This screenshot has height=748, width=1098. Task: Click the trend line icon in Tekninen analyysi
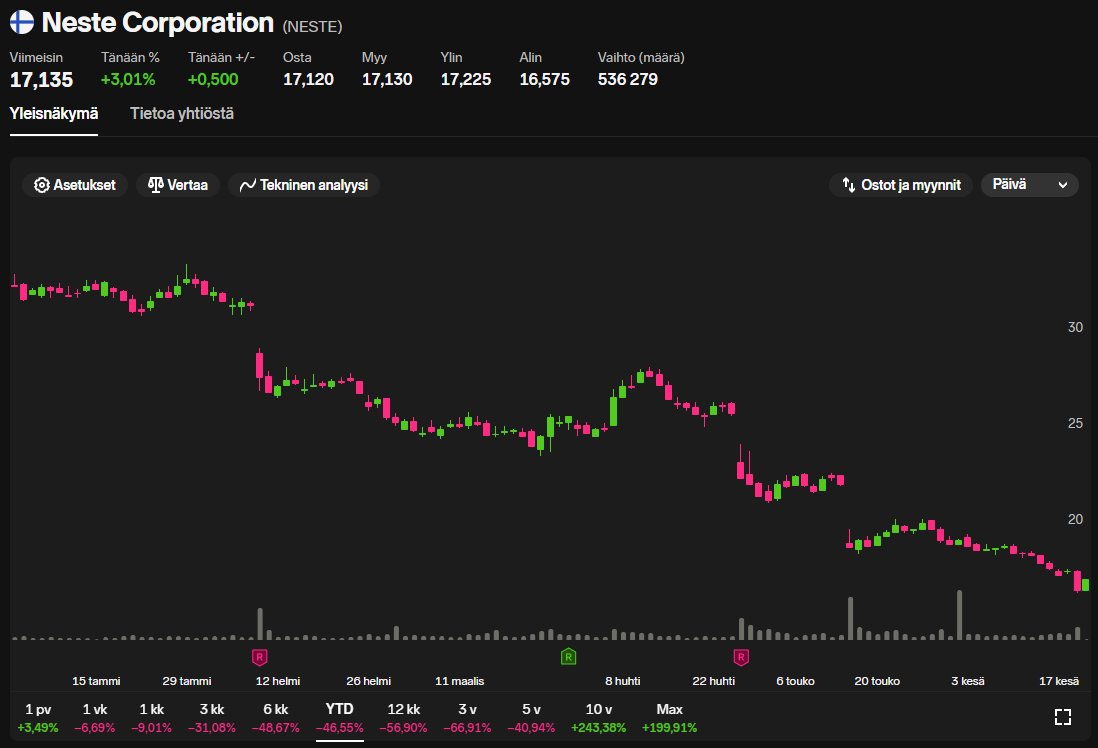[x=247, y=186]
